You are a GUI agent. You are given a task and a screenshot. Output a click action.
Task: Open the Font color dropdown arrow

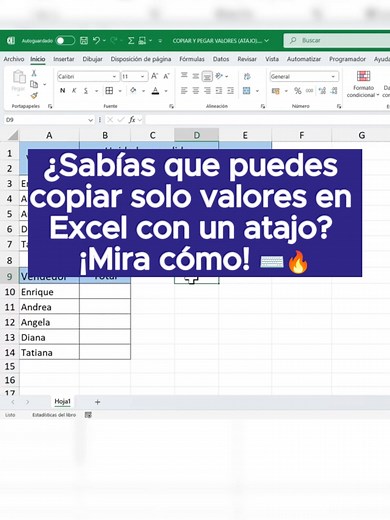166,91
